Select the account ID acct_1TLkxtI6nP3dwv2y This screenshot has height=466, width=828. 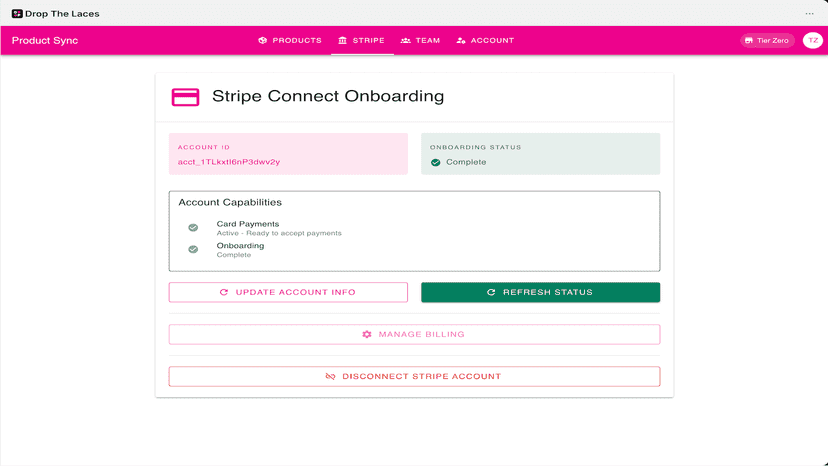[229, 162]
